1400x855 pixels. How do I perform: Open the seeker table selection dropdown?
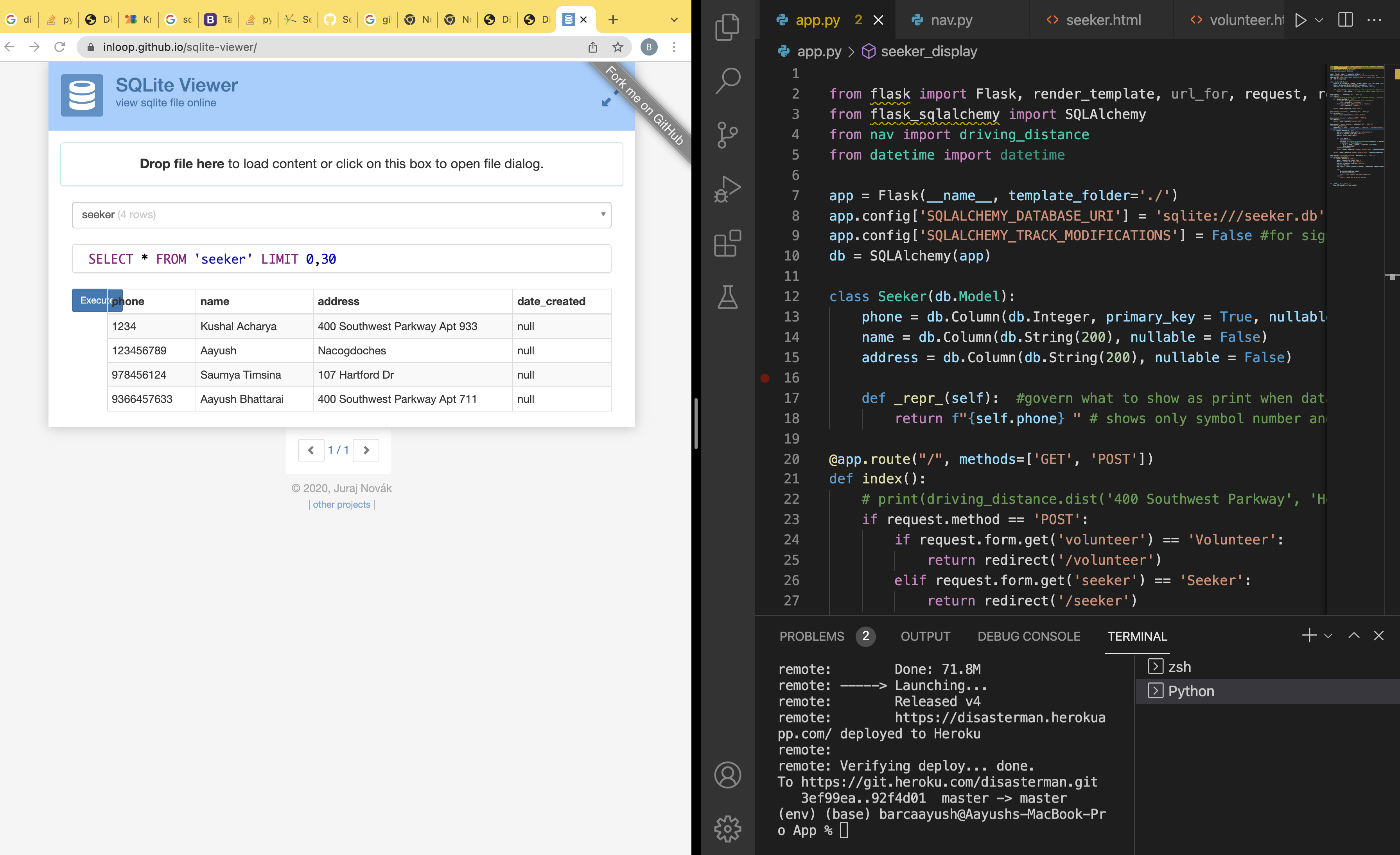(x=341, y=215)
